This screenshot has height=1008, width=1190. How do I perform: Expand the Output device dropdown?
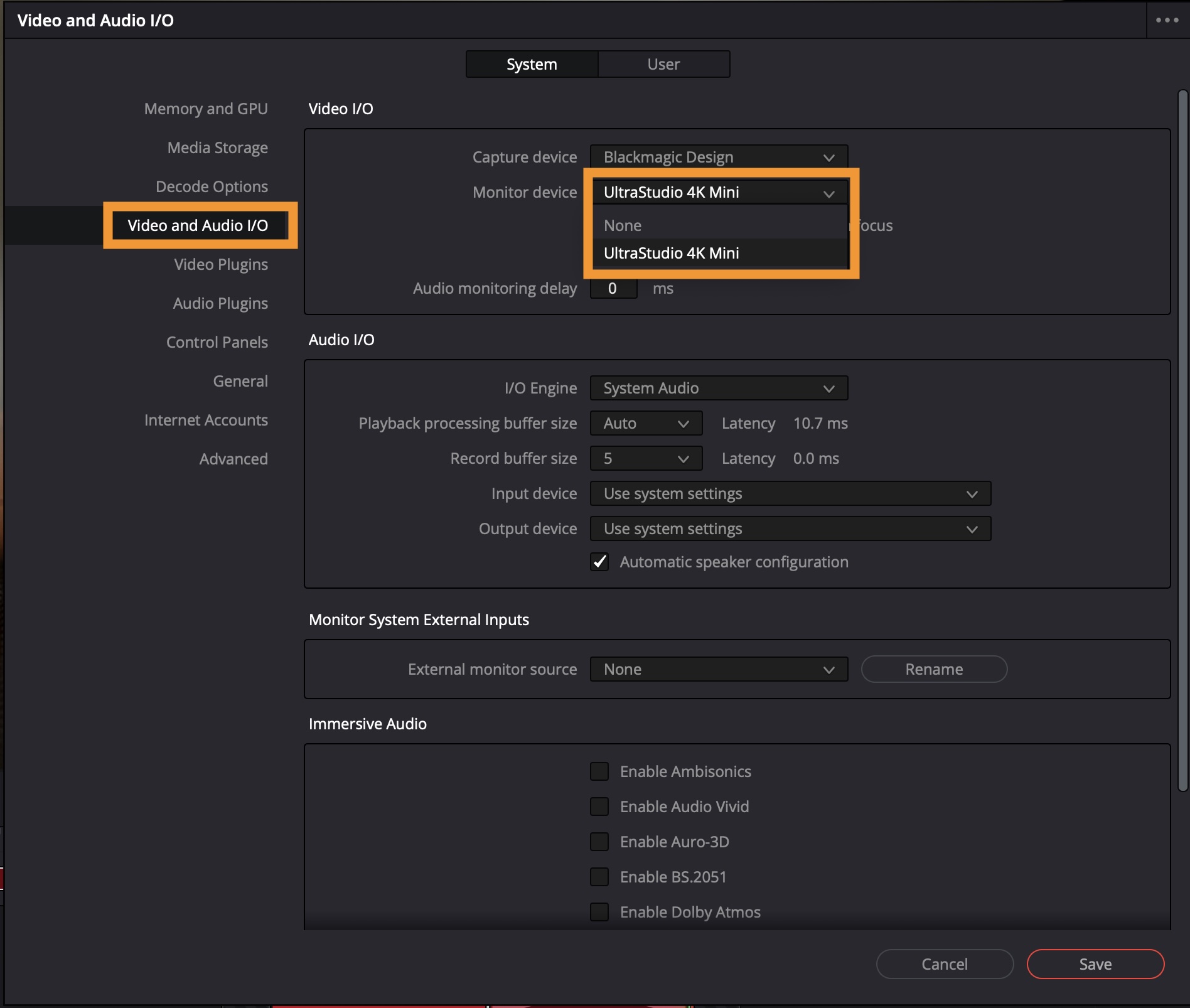[790, 528]
